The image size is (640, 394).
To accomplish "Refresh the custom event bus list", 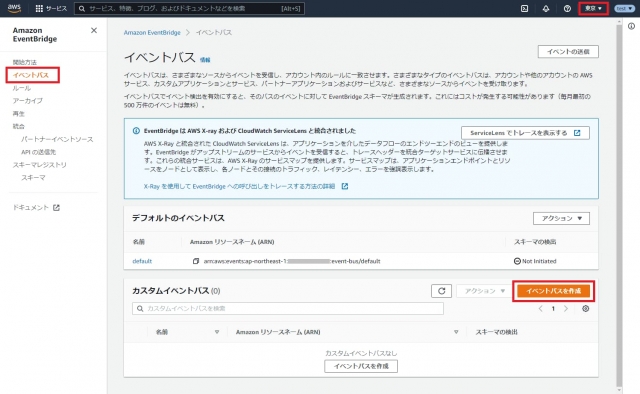I will point(441,291).
